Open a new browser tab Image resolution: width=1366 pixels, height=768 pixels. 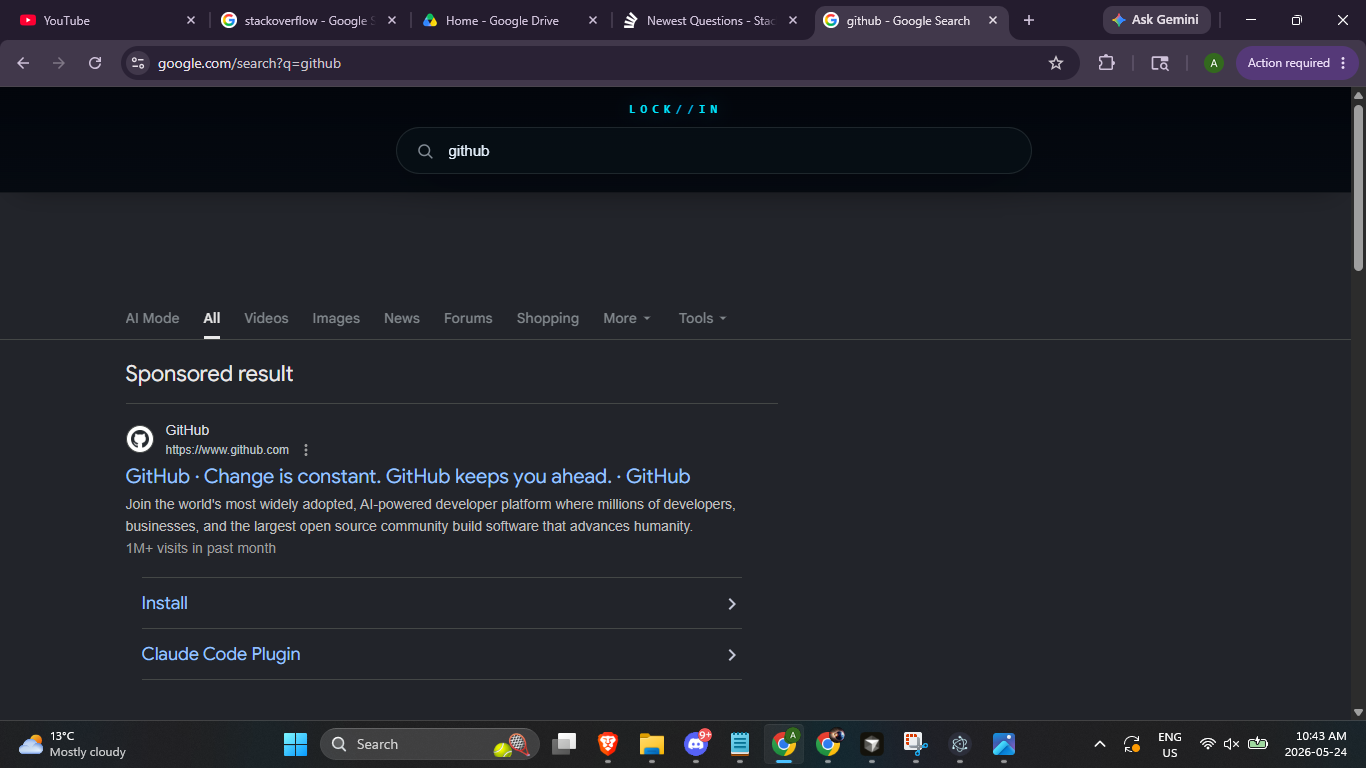coord(1029,20)
